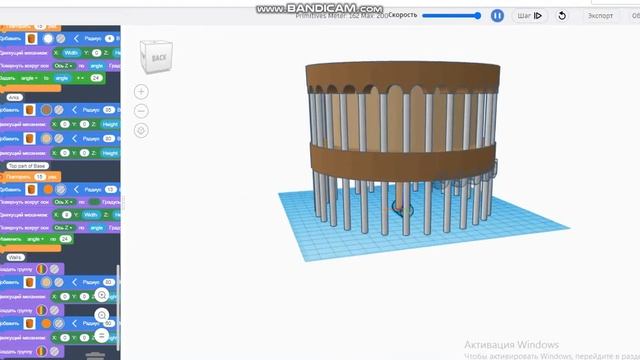Click cylinder shape icon in Радиус 4 block
The height and width of the screenshot is (360, 640).
click(x=31, y=38)
